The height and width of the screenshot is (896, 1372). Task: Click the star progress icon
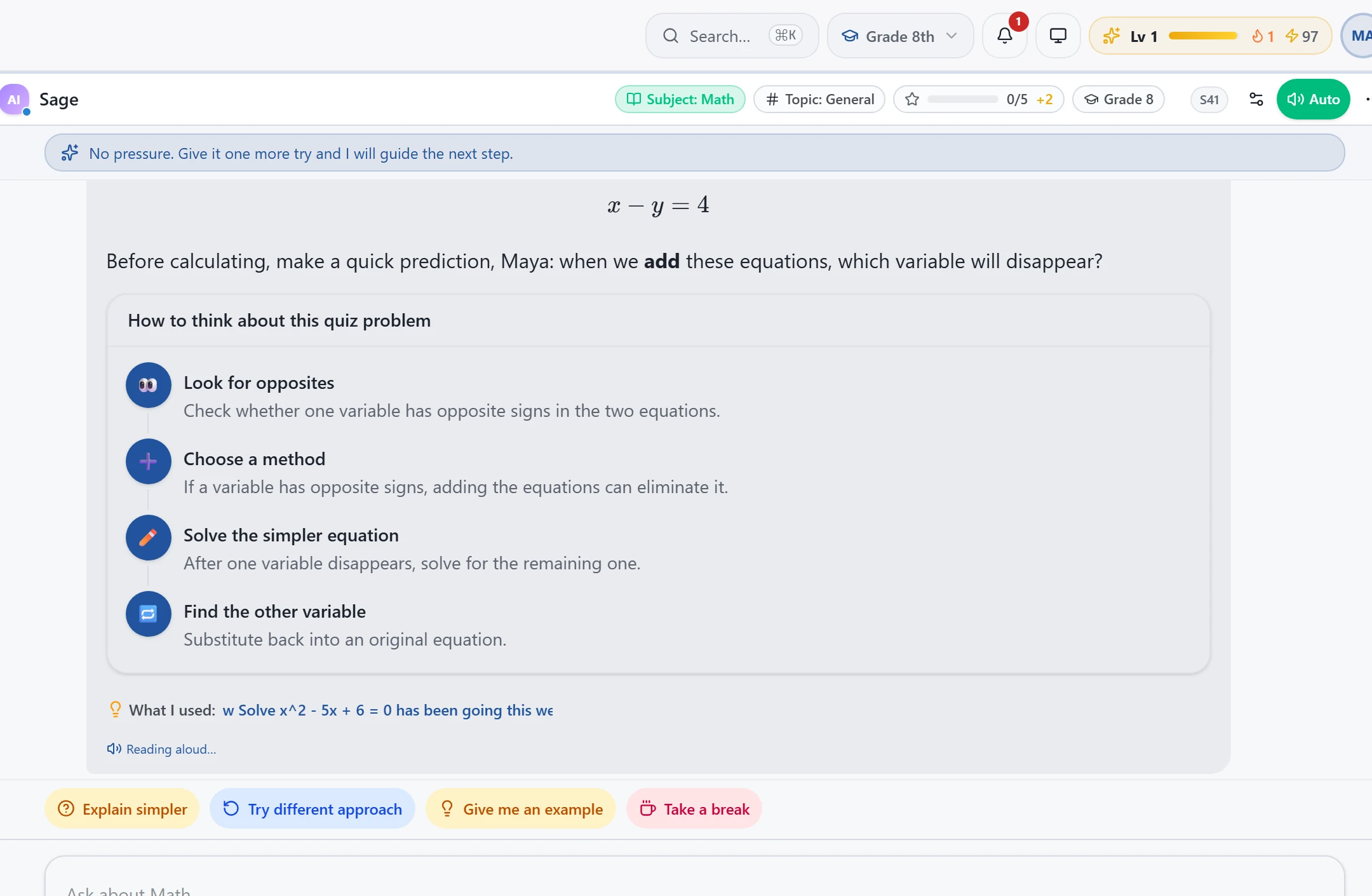[x=911, y=99]
